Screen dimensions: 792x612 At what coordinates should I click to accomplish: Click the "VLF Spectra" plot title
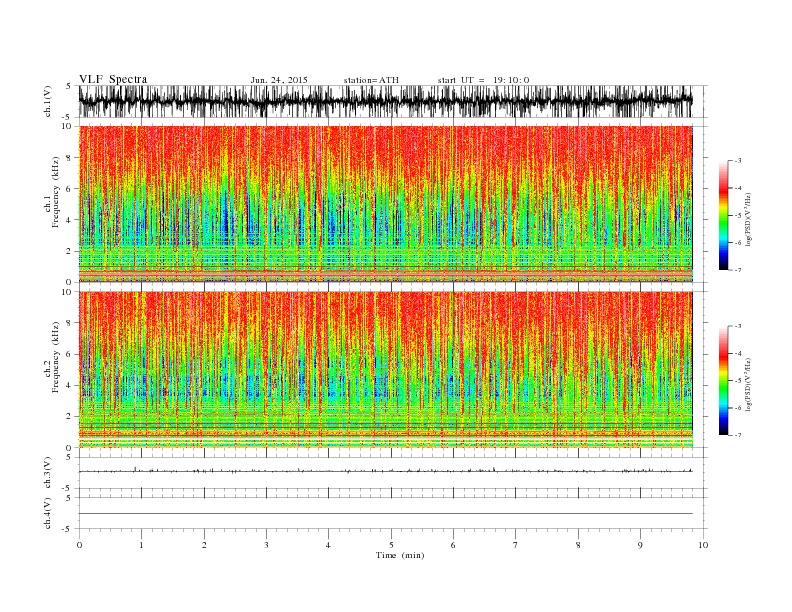coord(113,79)
